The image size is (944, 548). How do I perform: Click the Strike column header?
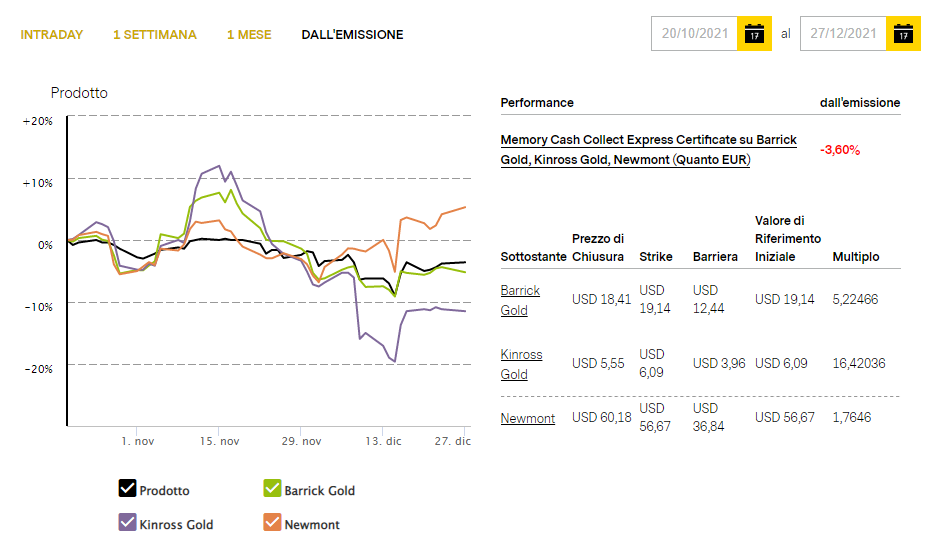pos(656,257)
